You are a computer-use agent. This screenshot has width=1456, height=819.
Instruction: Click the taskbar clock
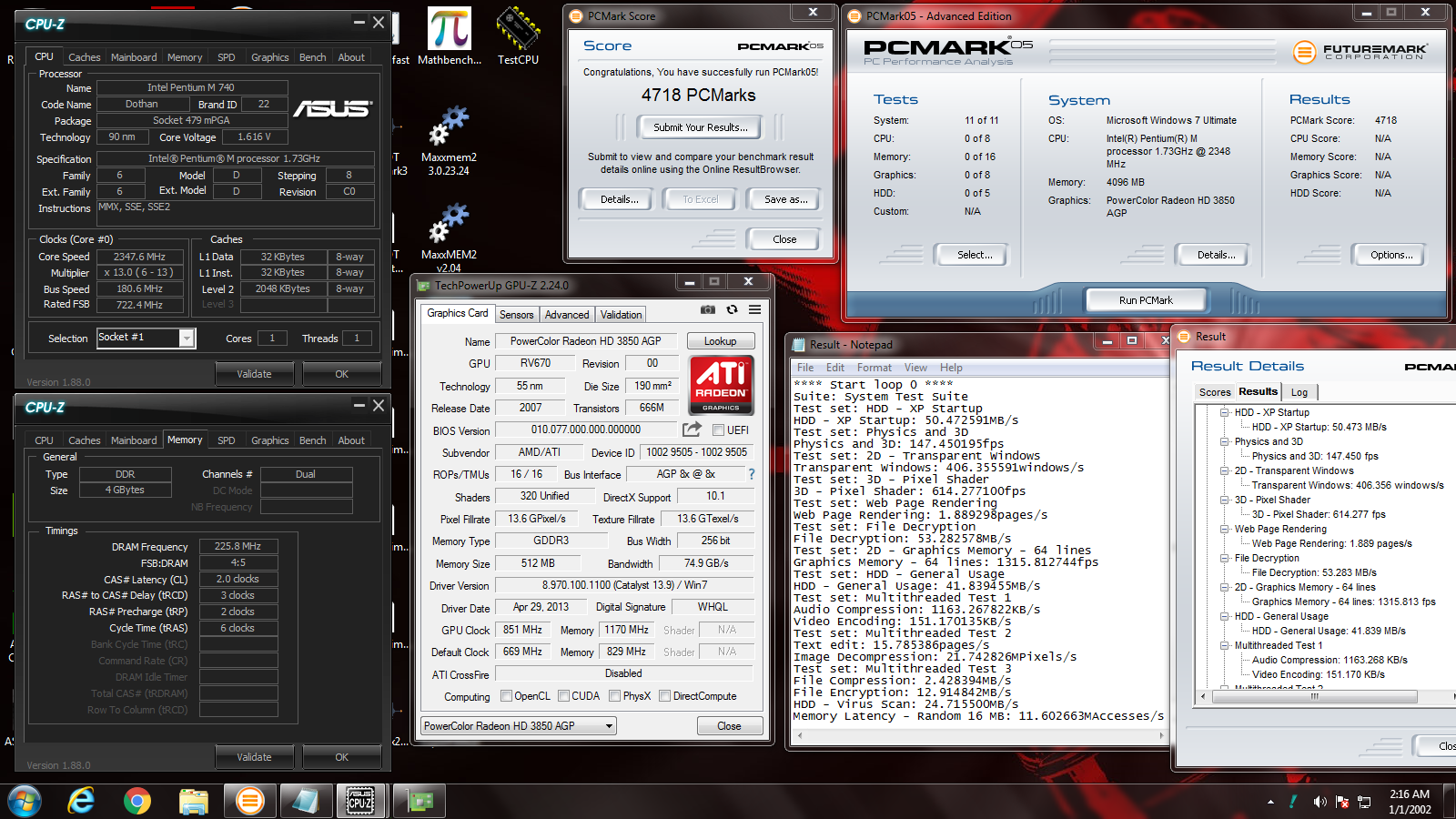tap(1410, 802)
